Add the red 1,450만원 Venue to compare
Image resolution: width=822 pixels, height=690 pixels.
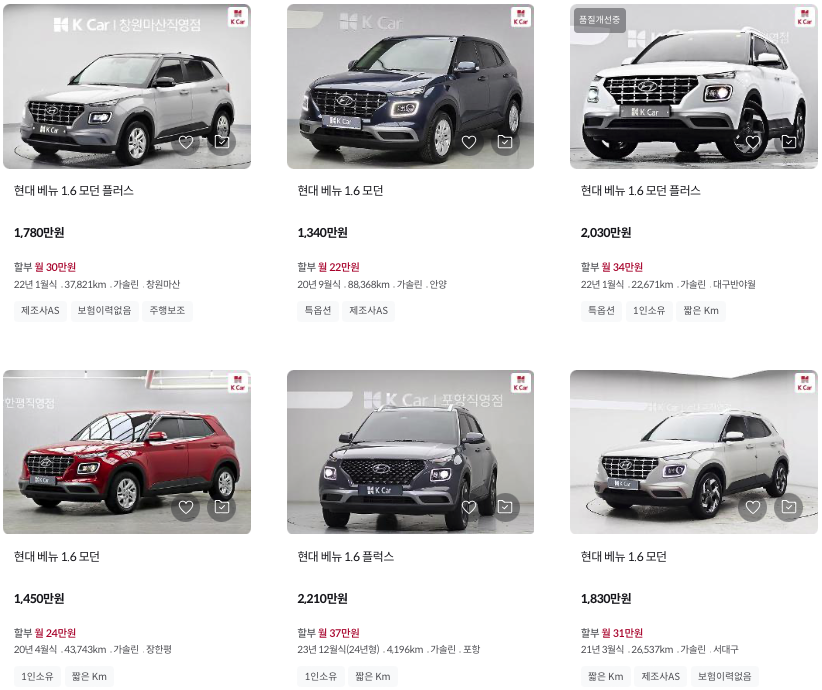pyautogui.click(x=222, y=507)
